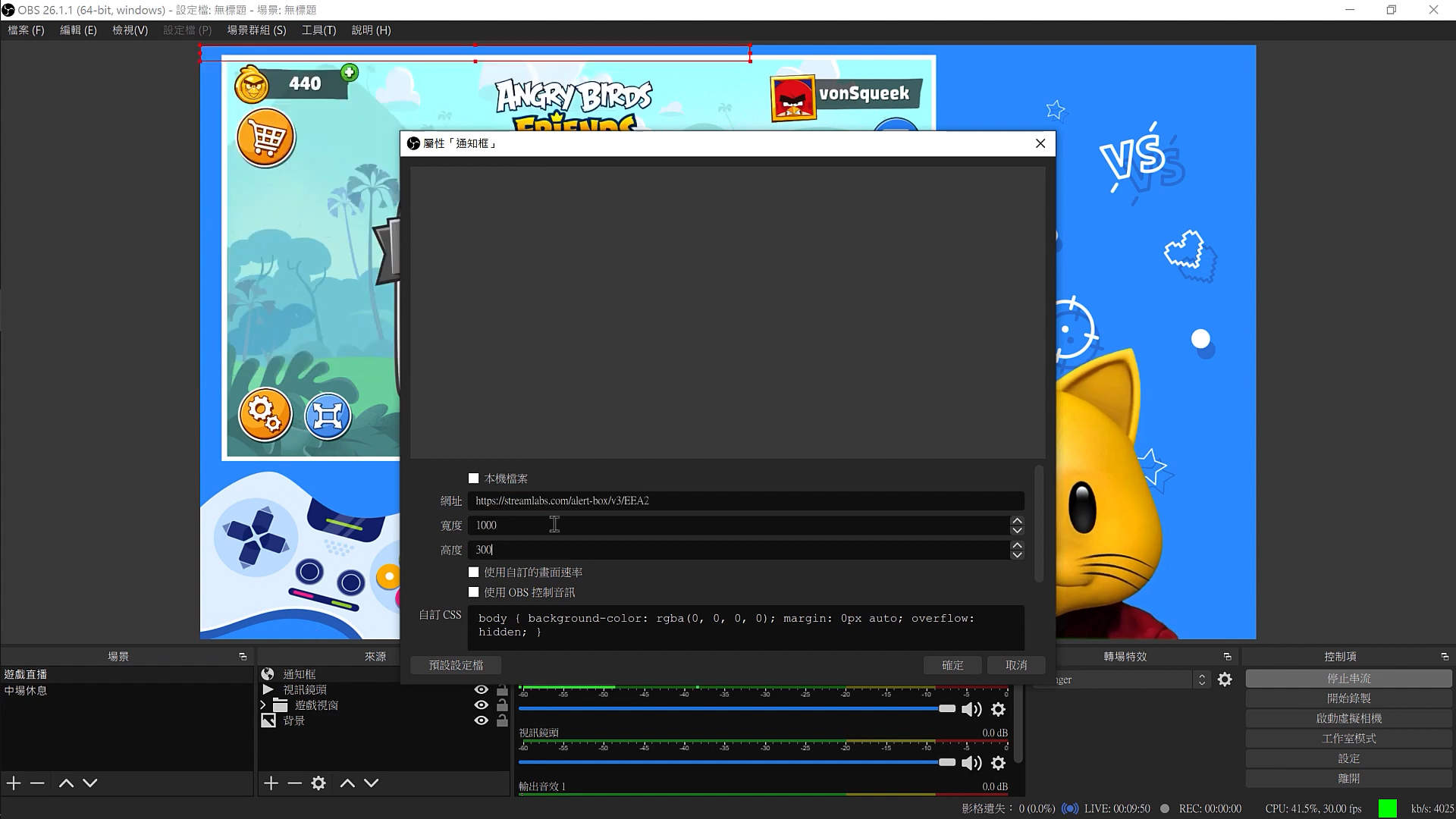The width and height of the screenshot is (1456, 819).
Task: Pop out the 場景 dock panel
Action: pos(243,657)
